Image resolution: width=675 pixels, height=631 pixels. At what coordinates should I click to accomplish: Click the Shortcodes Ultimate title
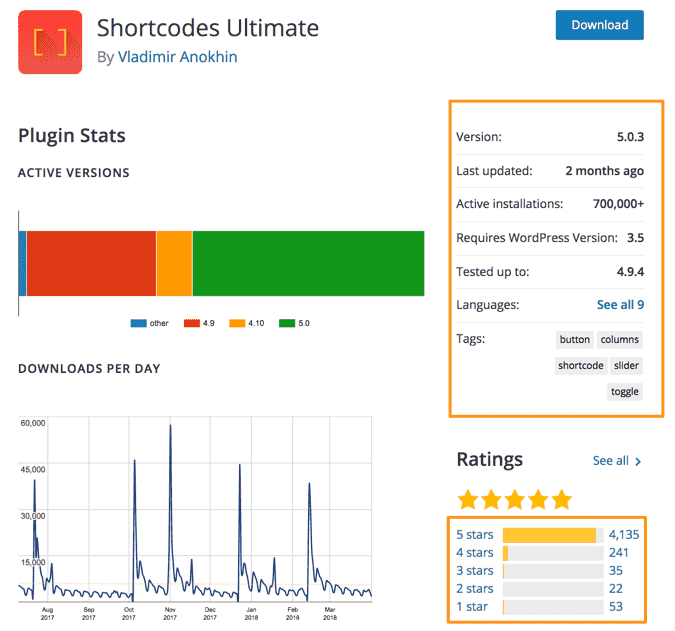(x=208, y=28)
